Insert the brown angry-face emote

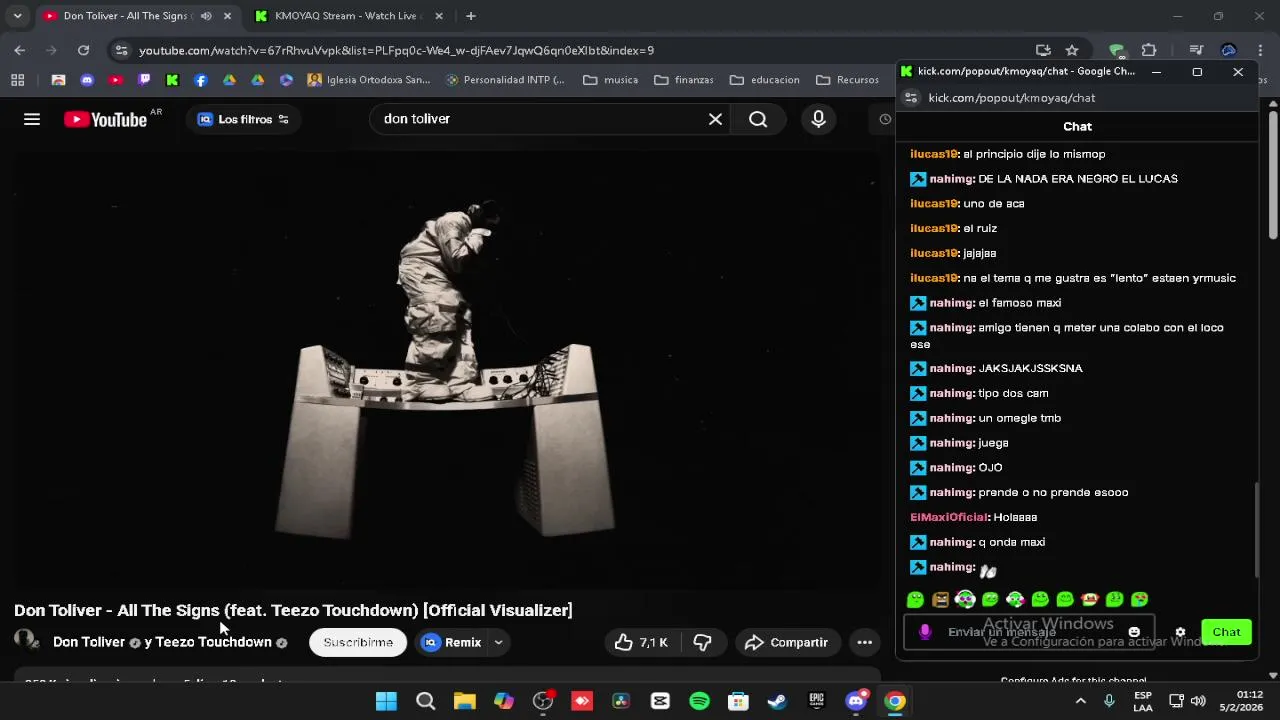point(940,599)
